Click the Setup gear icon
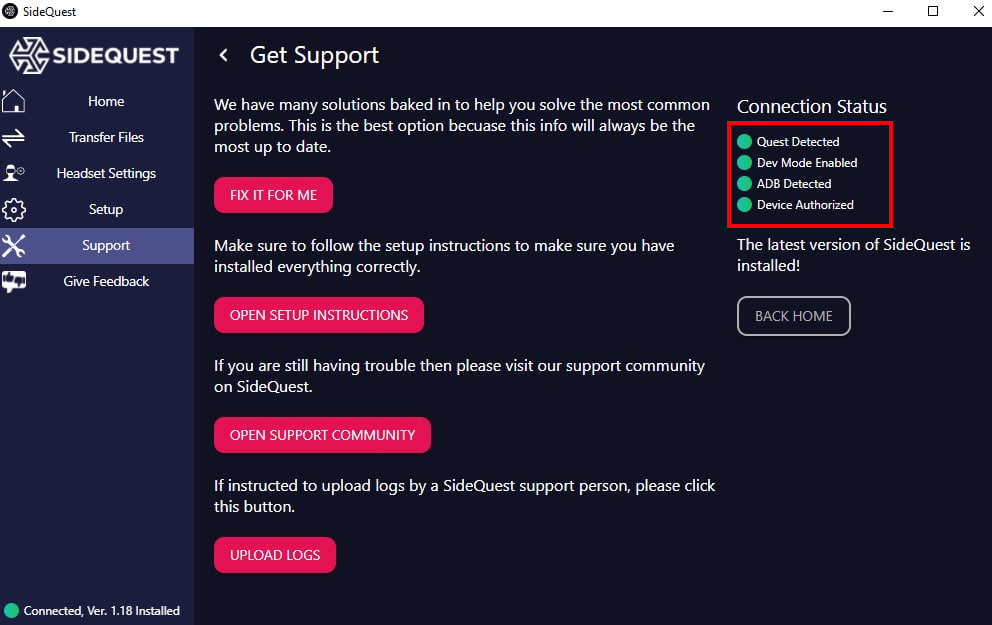Viewport: 992px width, 625px height. (14, 209)
